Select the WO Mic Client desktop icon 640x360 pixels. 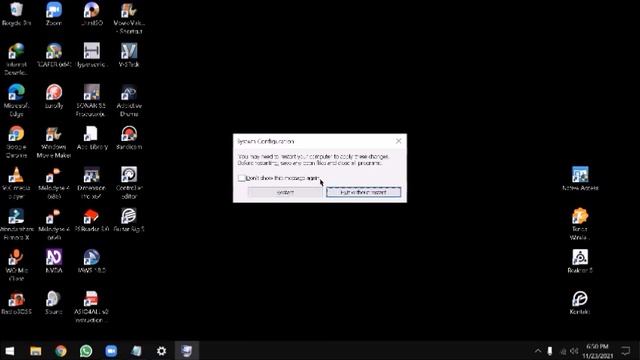[16, 265]
